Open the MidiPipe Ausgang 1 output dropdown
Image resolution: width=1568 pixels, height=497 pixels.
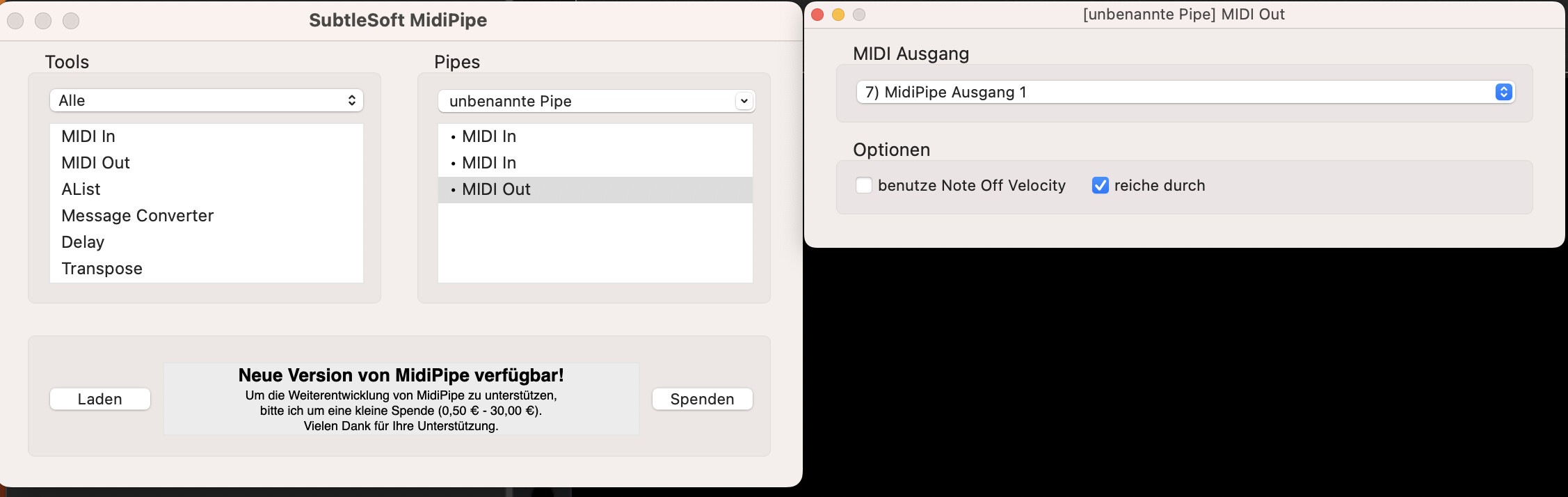pos(1185,92)
